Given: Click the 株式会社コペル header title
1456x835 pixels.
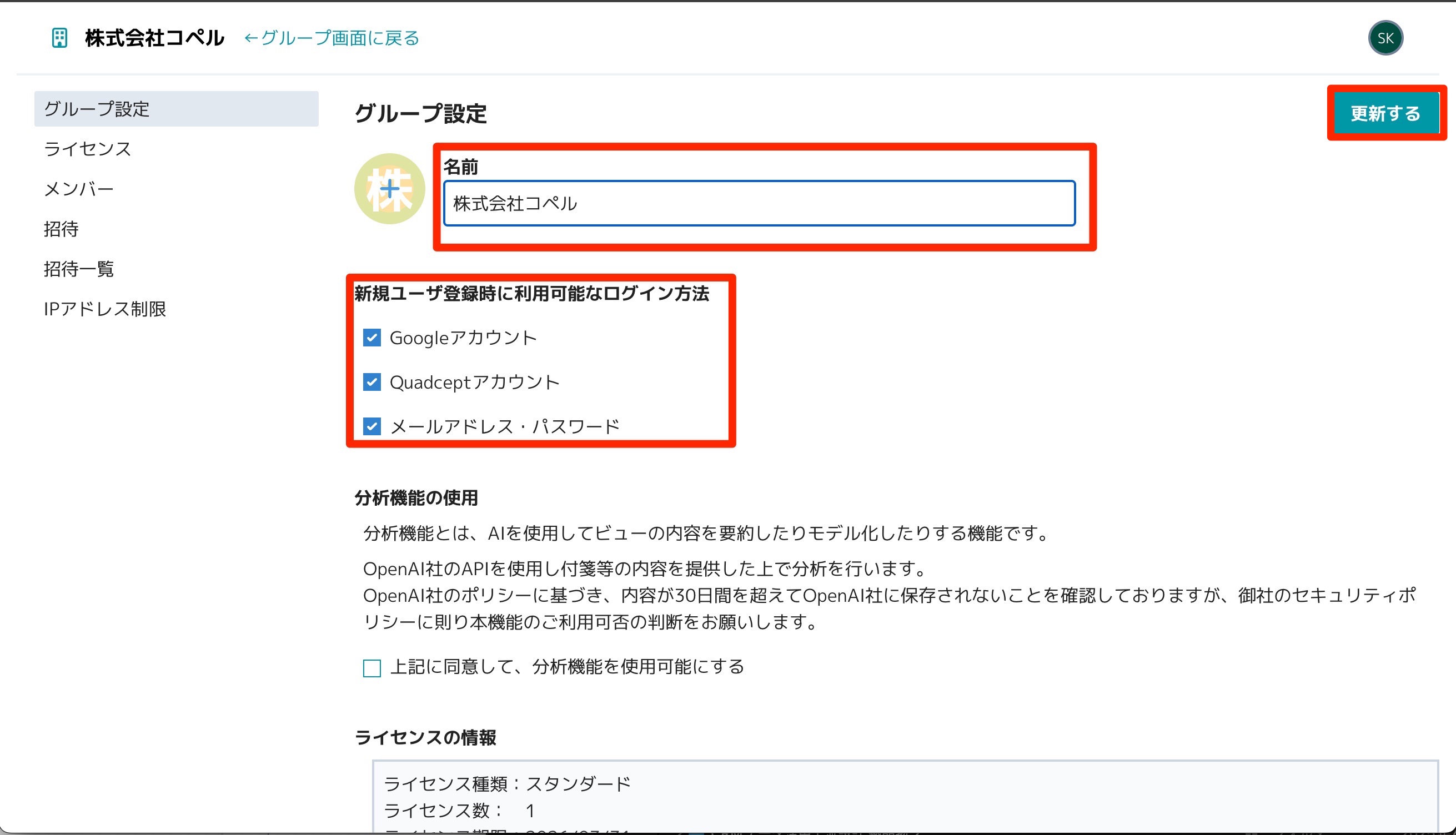Looking at the screenshot, I should [x=155, y=38].
